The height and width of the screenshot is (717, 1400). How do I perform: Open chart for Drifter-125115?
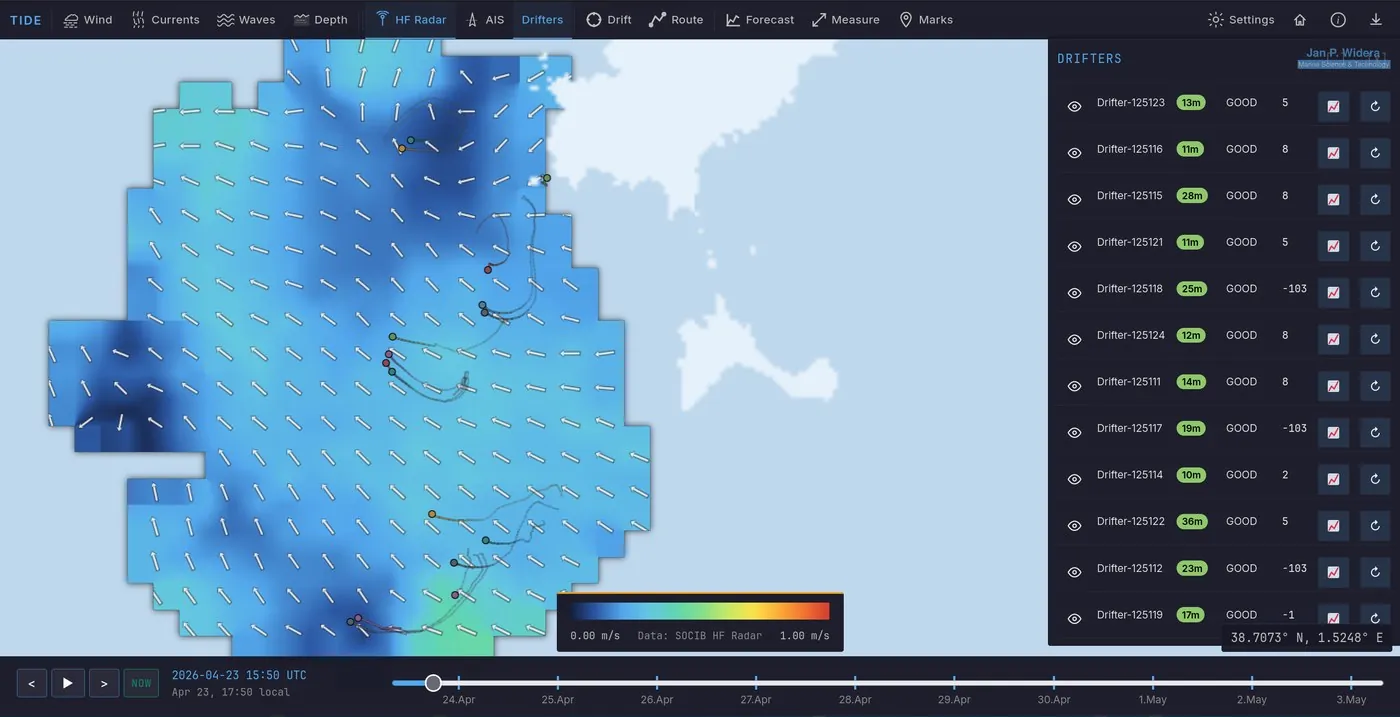[1333, 199]
